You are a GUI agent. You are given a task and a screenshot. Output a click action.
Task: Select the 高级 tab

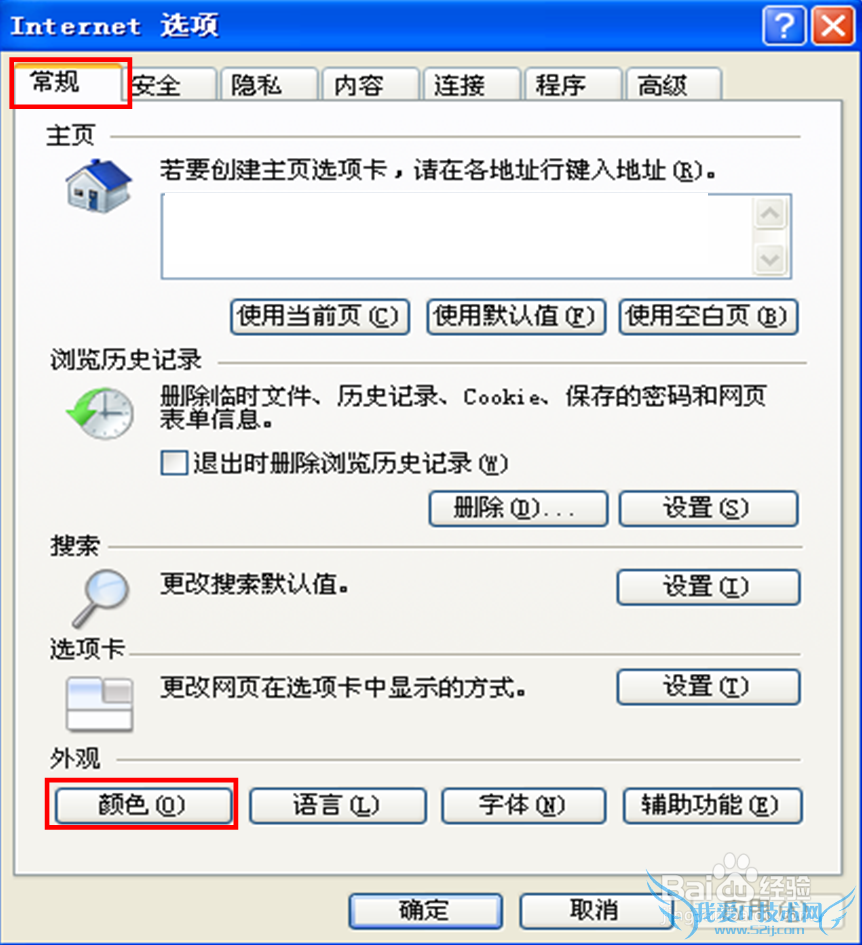(x=674, y=85)
